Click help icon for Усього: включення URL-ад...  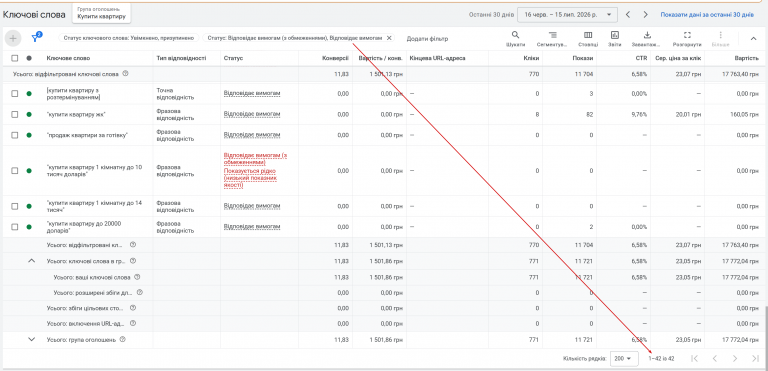[133, 323]
